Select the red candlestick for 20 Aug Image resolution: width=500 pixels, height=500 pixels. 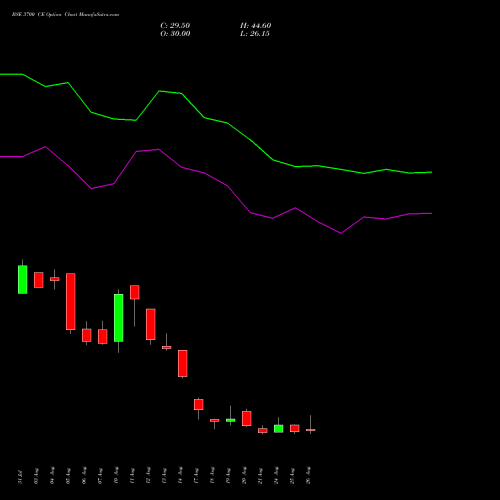(247, 418)
